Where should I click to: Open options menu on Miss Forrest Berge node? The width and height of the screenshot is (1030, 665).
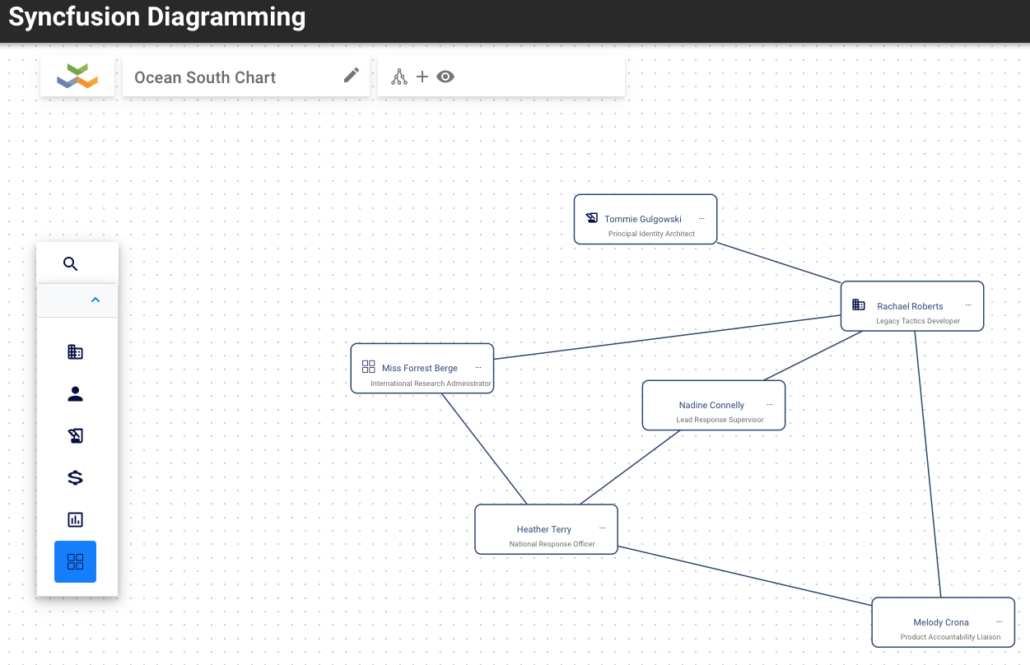pos(478,367)
